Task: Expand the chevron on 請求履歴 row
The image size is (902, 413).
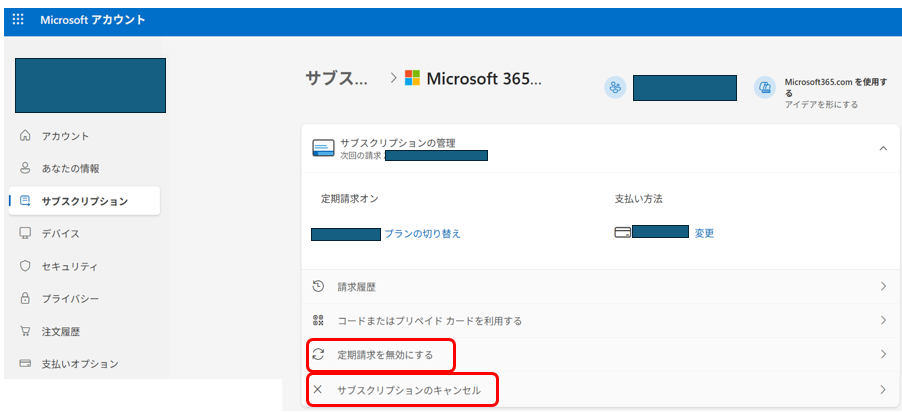Action: coord(884,286)
